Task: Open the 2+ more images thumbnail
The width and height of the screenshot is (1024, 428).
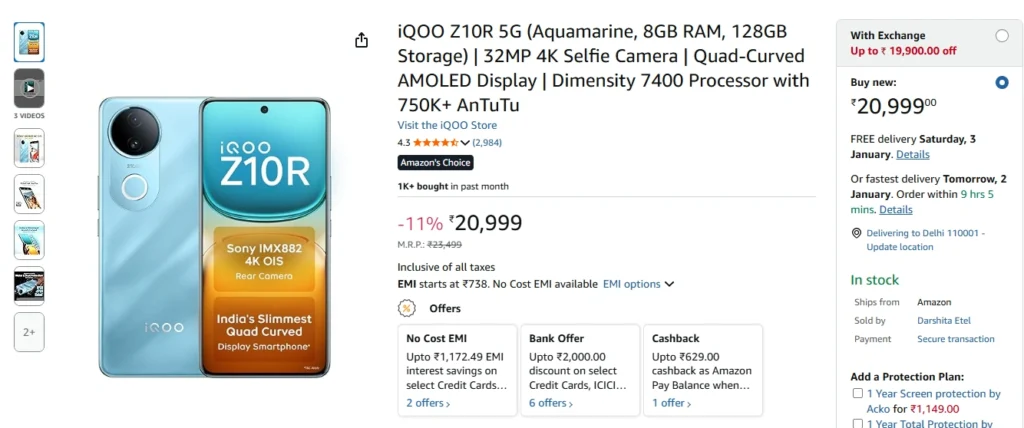Action: pos(29,332)
